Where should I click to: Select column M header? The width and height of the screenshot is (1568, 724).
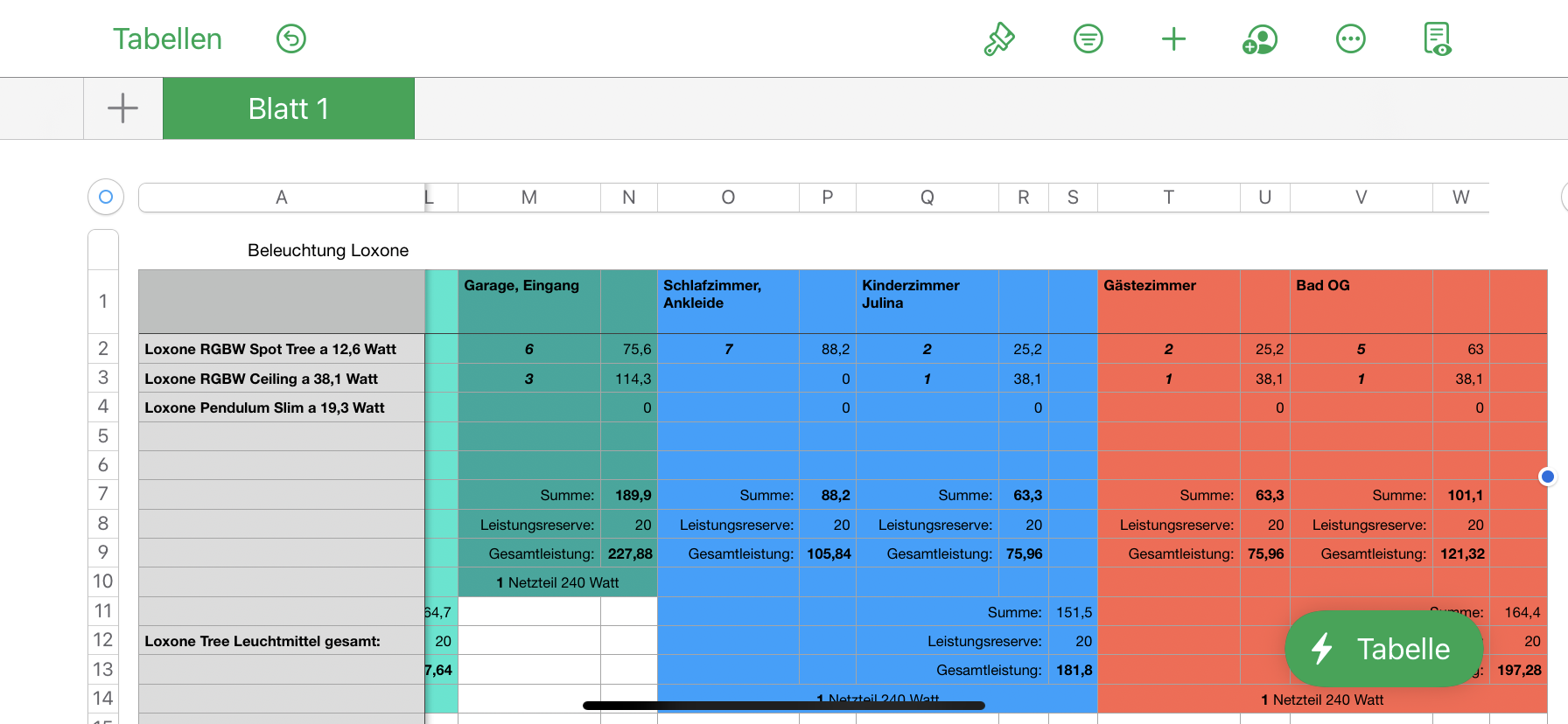[x=529, y=198]
